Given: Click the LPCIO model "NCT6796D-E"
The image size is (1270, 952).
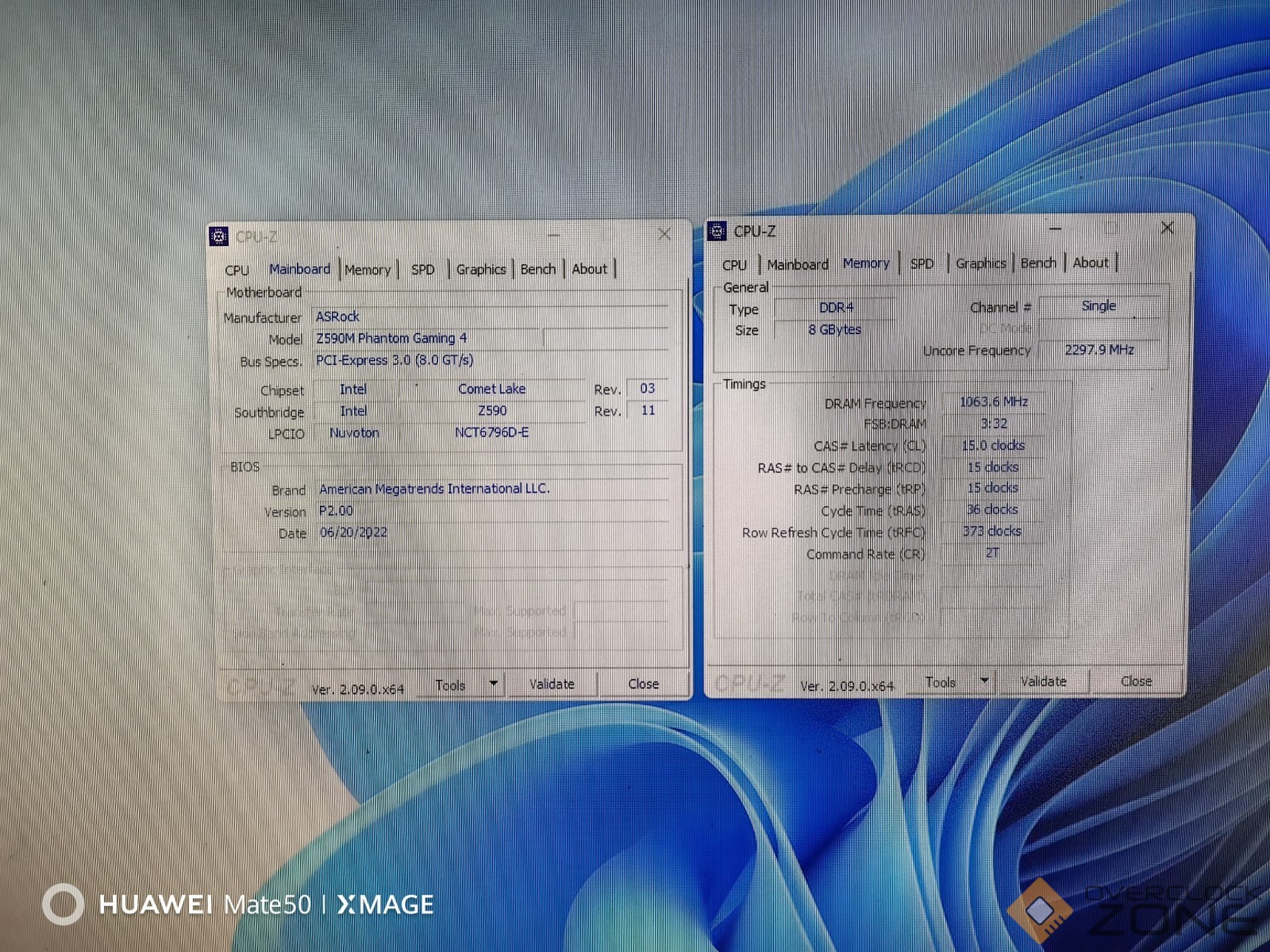Looking at the screenshot, I should [x=491, y=432].
